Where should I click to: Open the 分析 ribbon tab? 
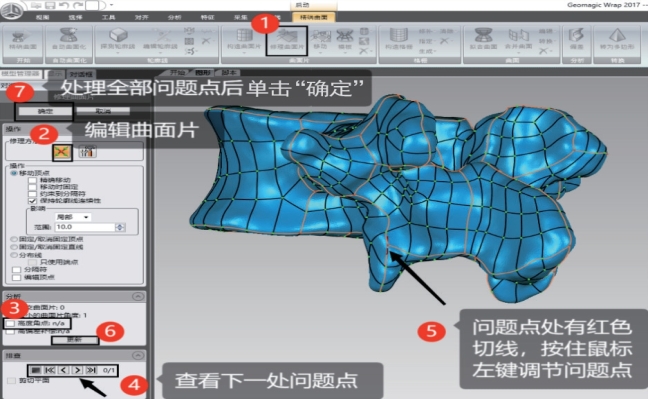[x=174, y=17]
